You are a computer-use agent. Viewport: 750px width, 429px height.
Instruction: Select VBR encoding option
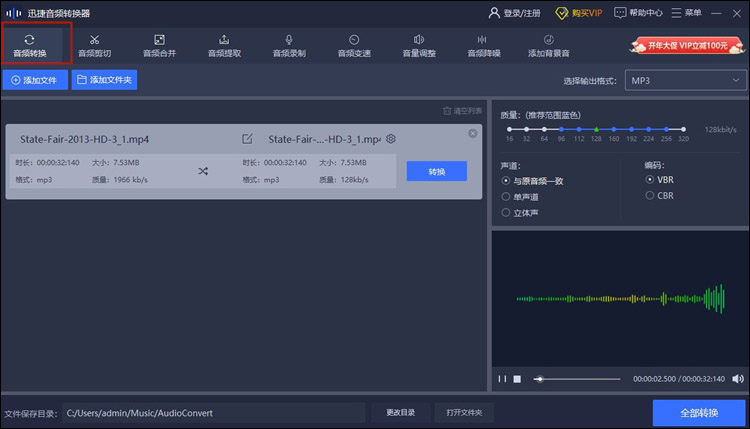click(x=660, y=180)
